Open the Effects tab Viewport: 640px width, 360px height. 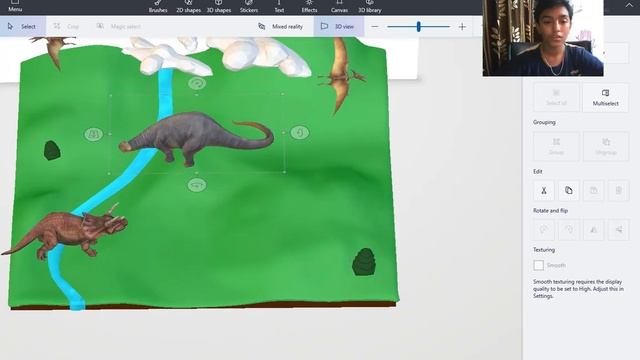click(309, 7)
